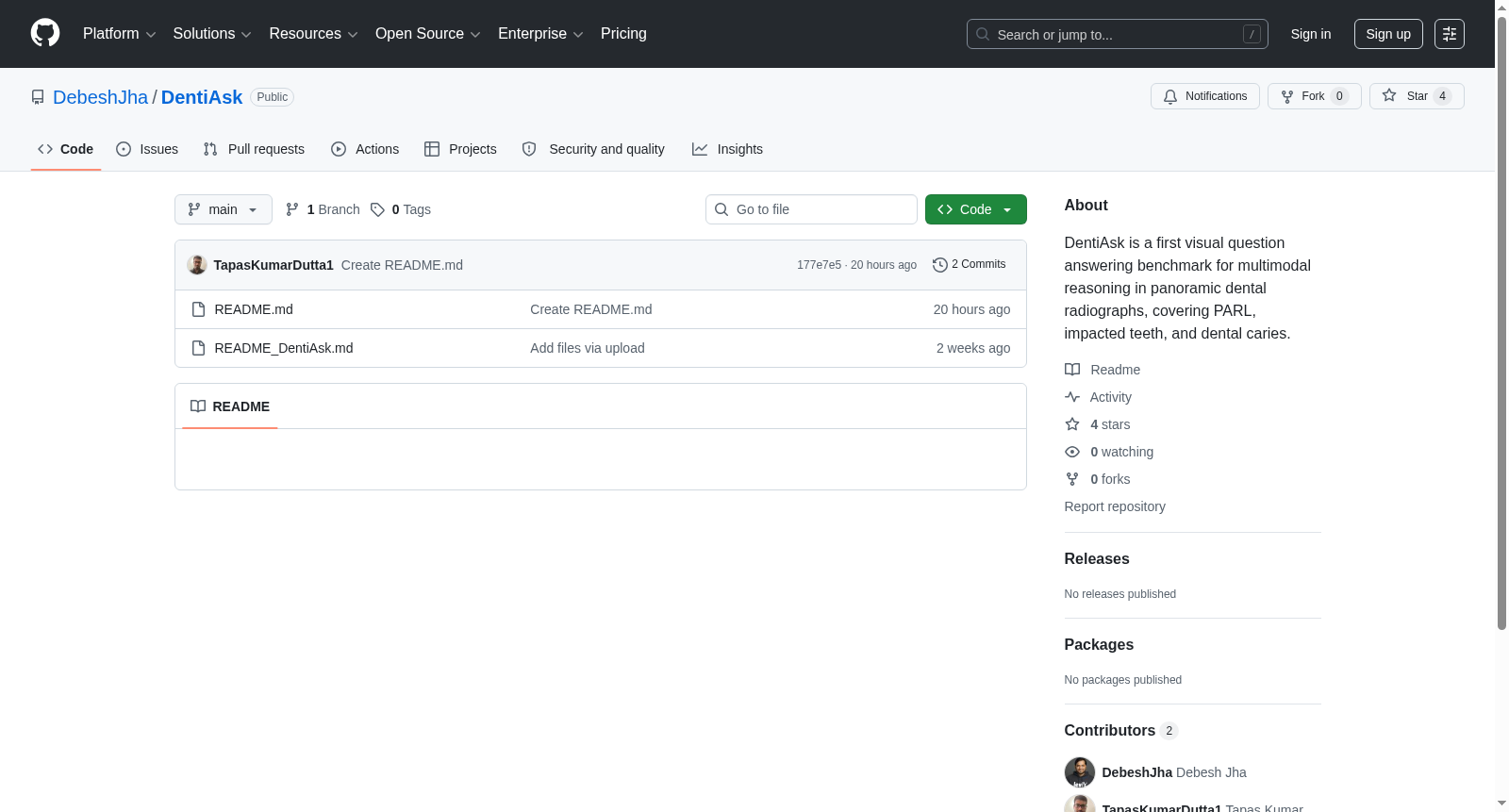Click the branch icon beside 1 Branch
Viewport: 1509px width, 812px height.
click(x=292, y=209)
